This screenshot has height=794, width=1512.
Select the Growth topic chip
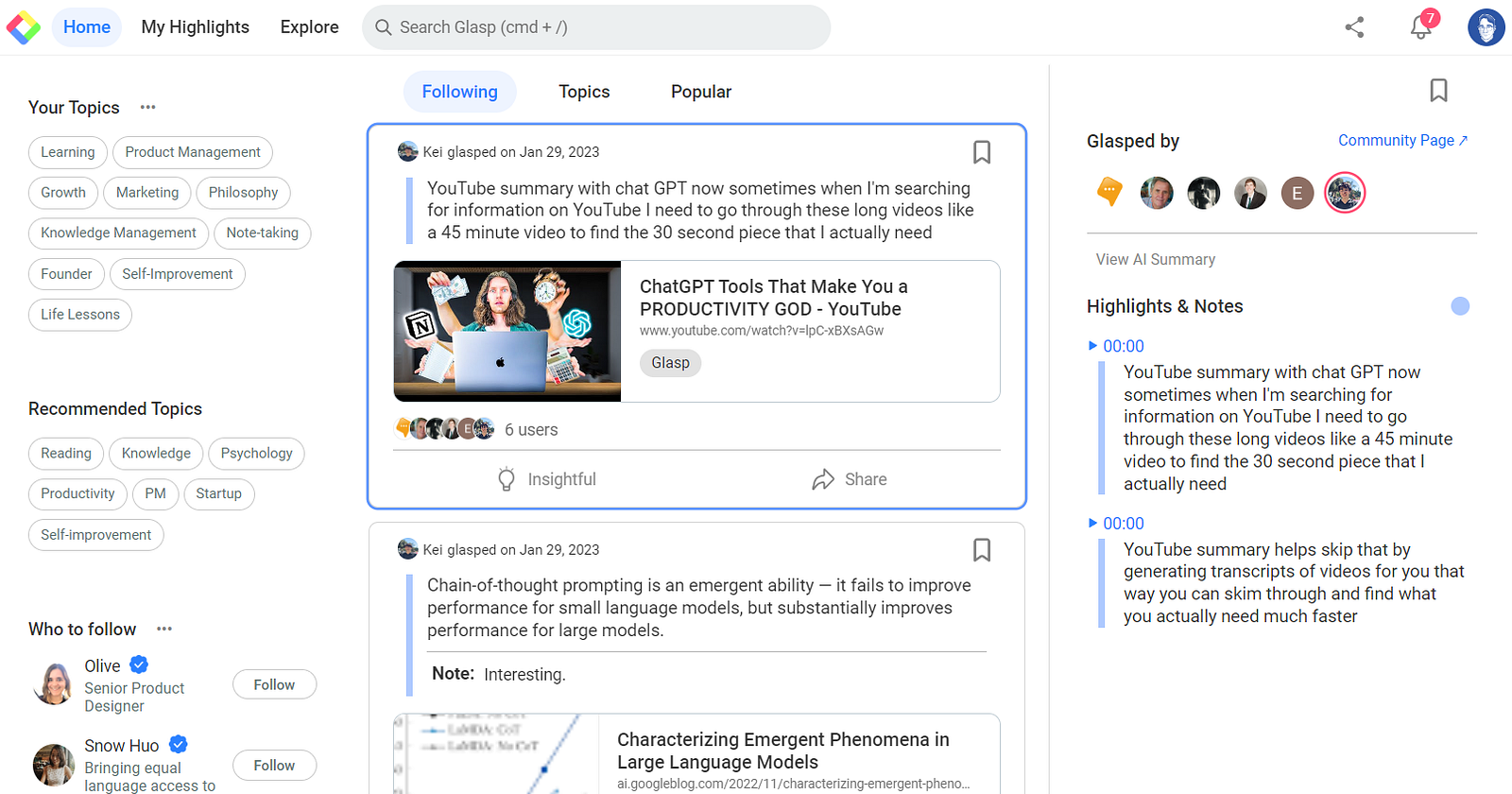tap(63, 193)
